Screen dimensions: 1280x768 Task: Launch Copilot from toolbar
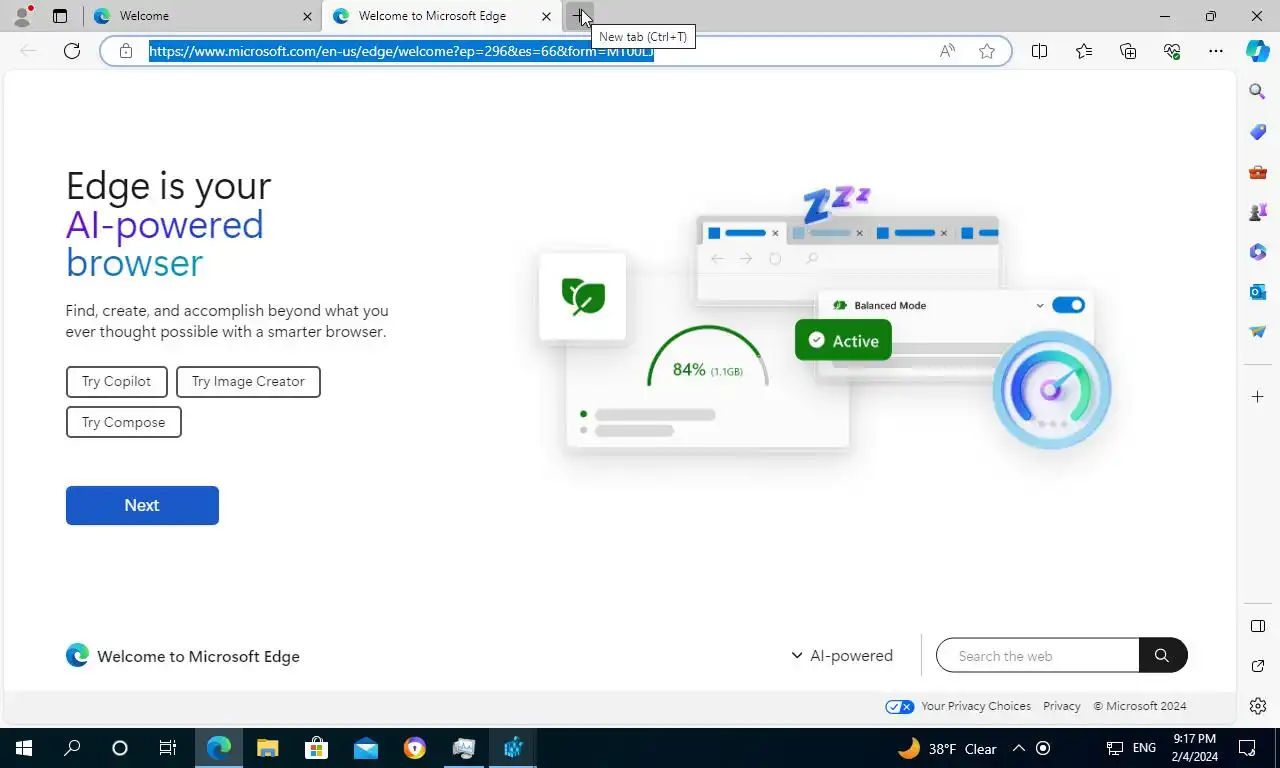point(1258,51)
